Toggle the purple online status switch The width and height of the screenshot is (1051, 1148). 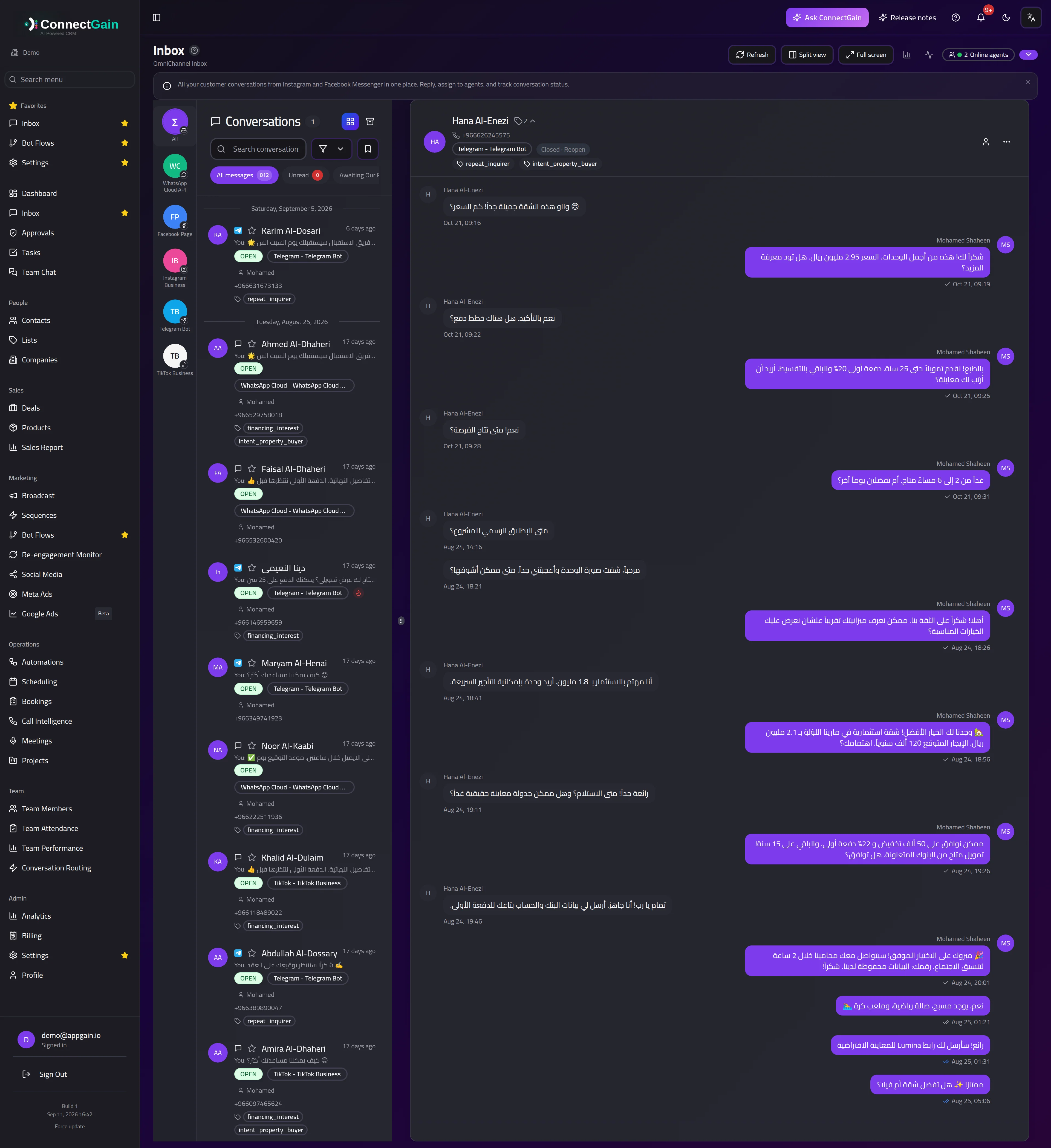pyautogui.click(x=1028, y=55)
